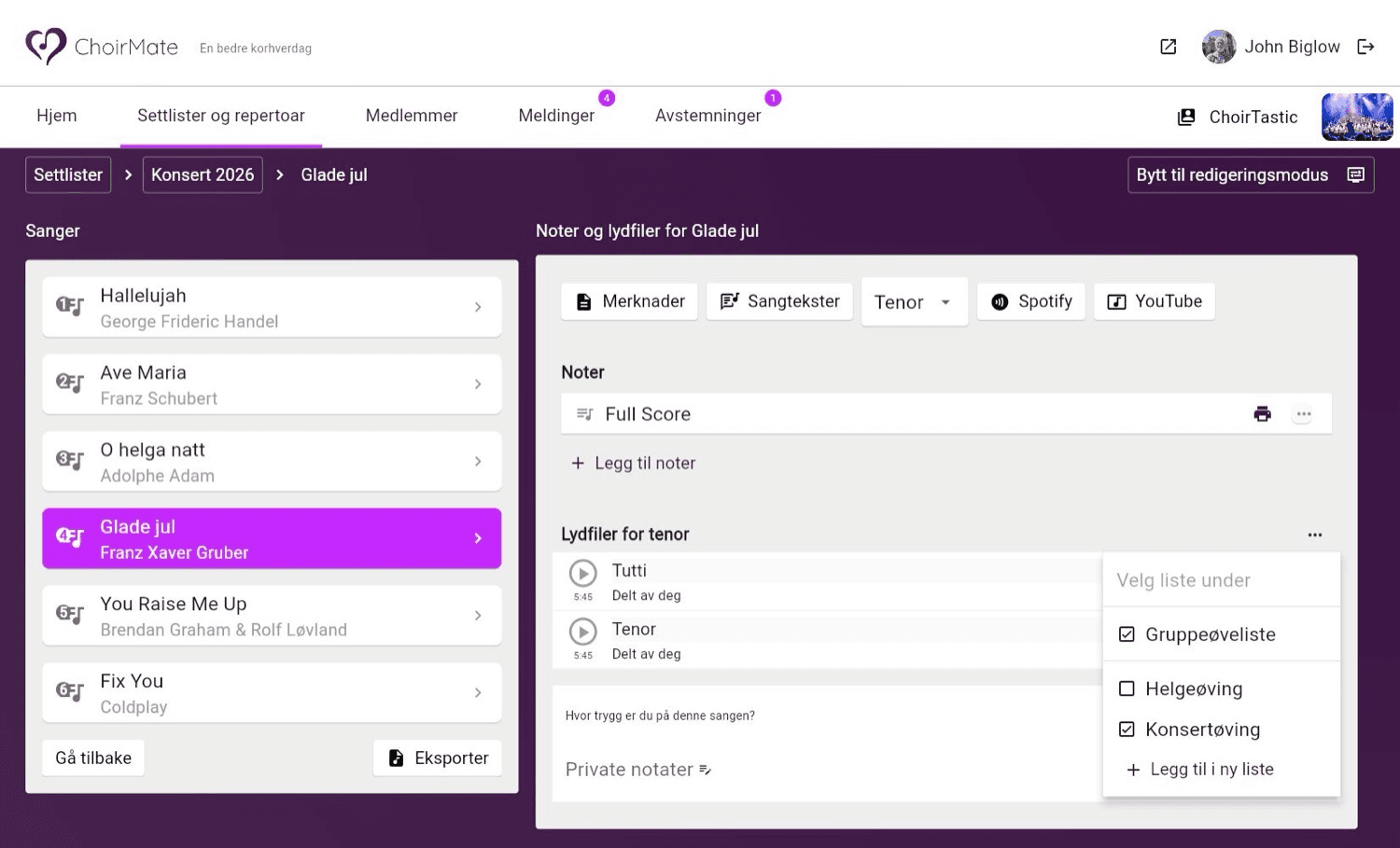Open the Full Score more options menu

[1303, 414]
